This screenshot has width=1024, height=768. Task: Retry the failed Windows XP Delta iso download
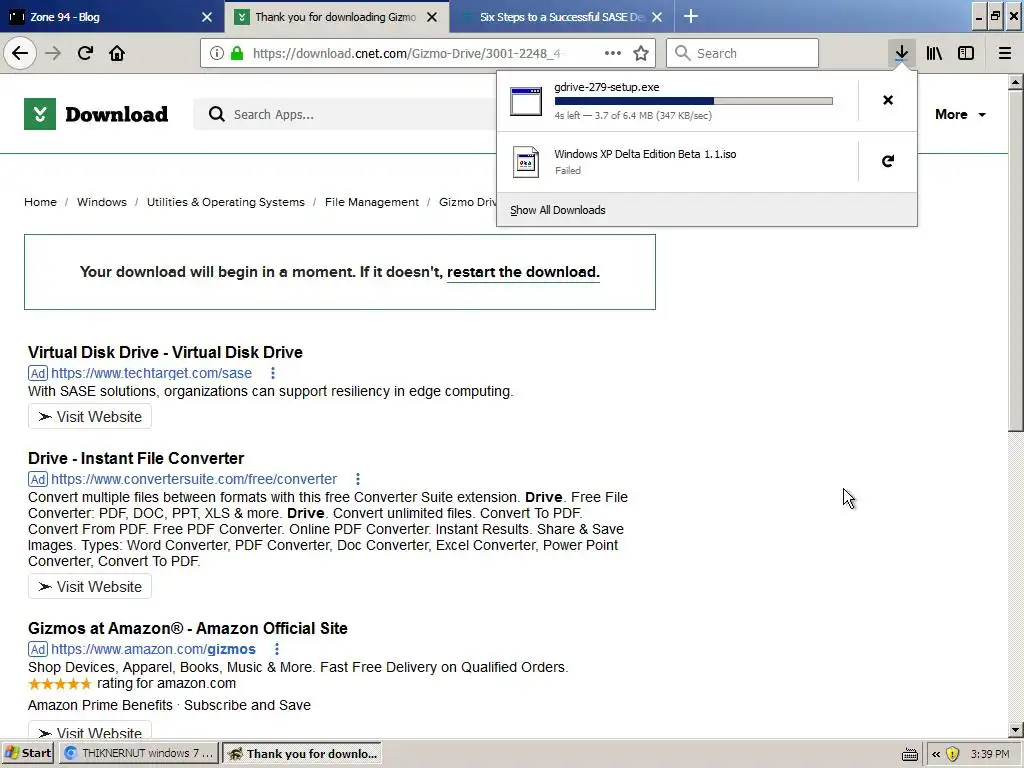click(888, 161)
